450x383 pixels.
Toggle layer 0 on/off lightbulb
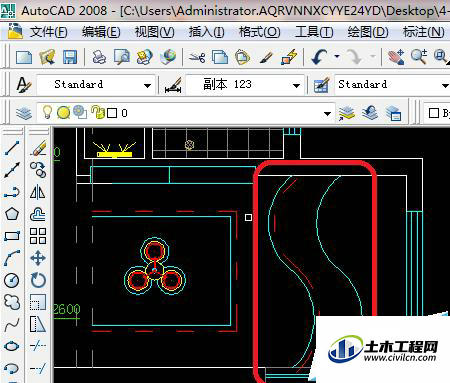pyautogui.click(x=47, y=112)
